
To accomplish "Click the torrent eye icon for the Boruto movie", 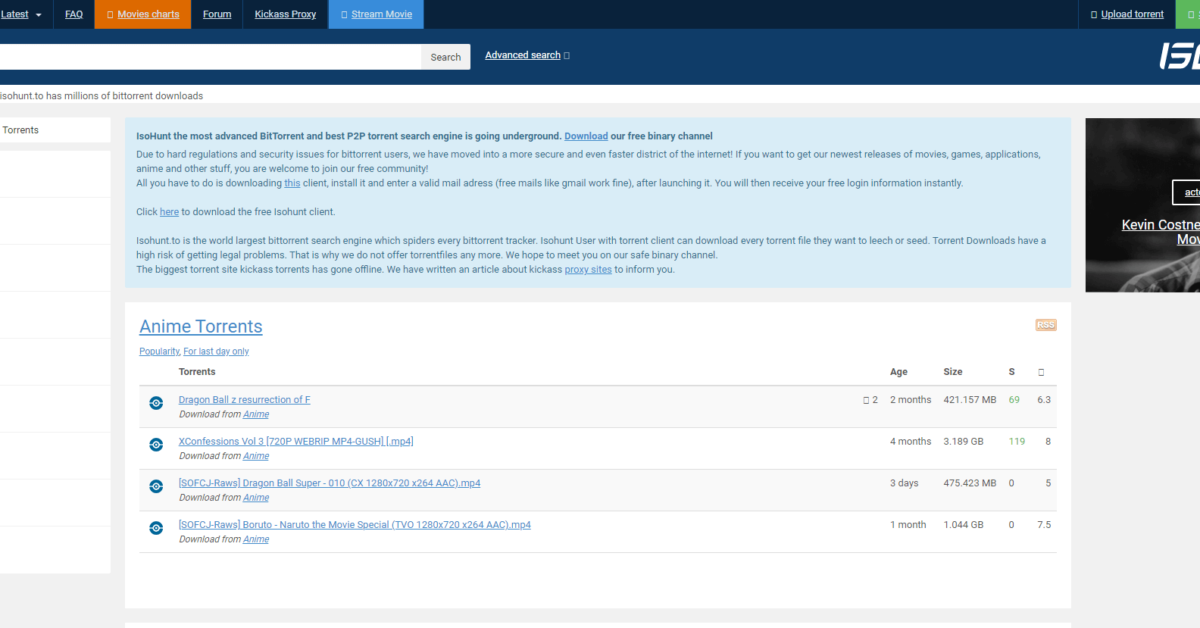I will pyautogui.click(x=156, y=528).
